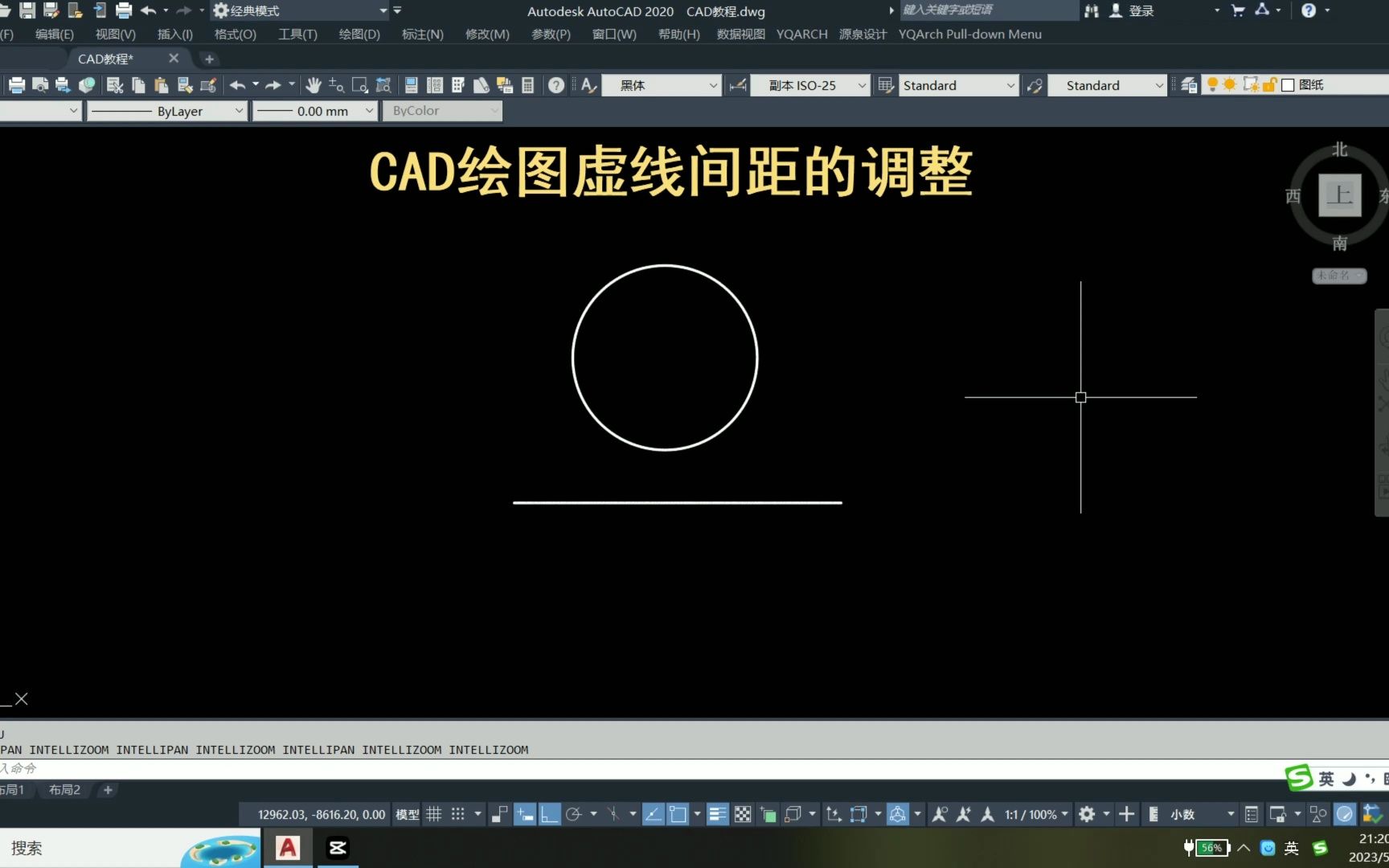Switch to the 布局2 layout tab
This screenshot has height=868, width=1389.
(x=64, y=790)
